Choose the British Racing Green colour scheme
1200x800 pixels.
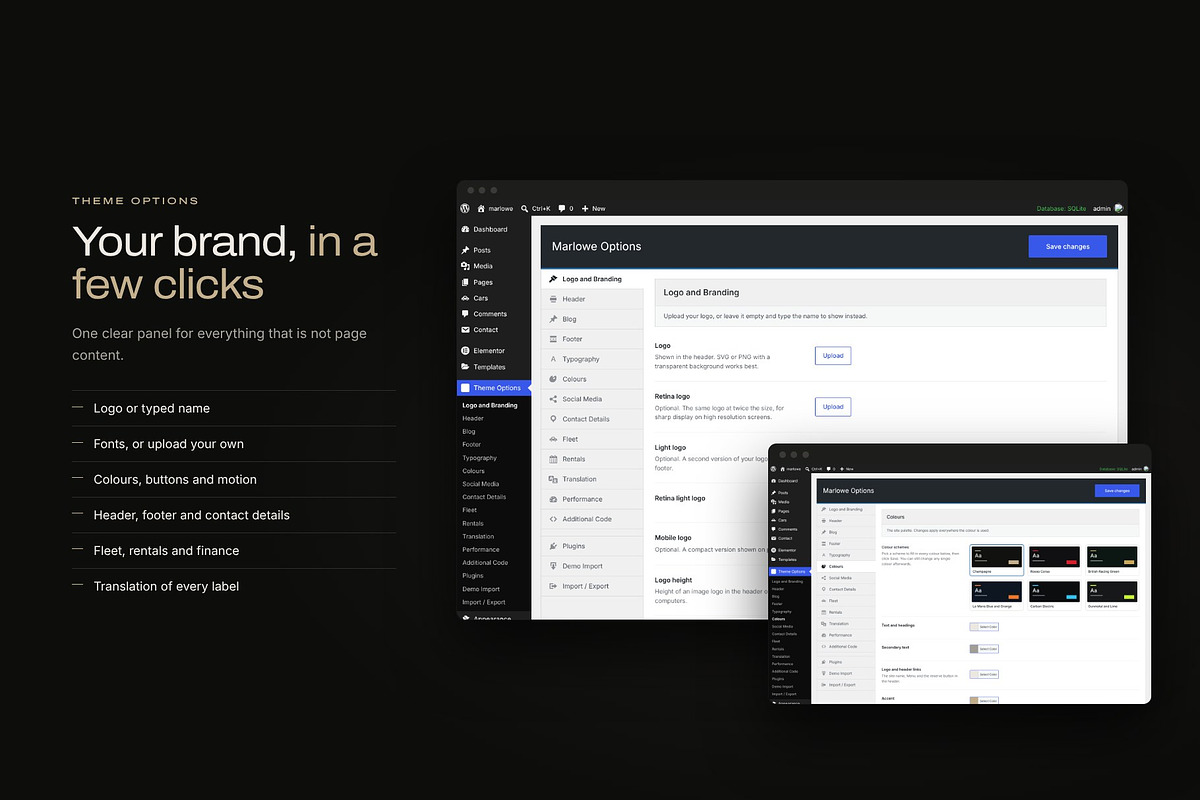pyautogui.click(x=1112, y=560)
